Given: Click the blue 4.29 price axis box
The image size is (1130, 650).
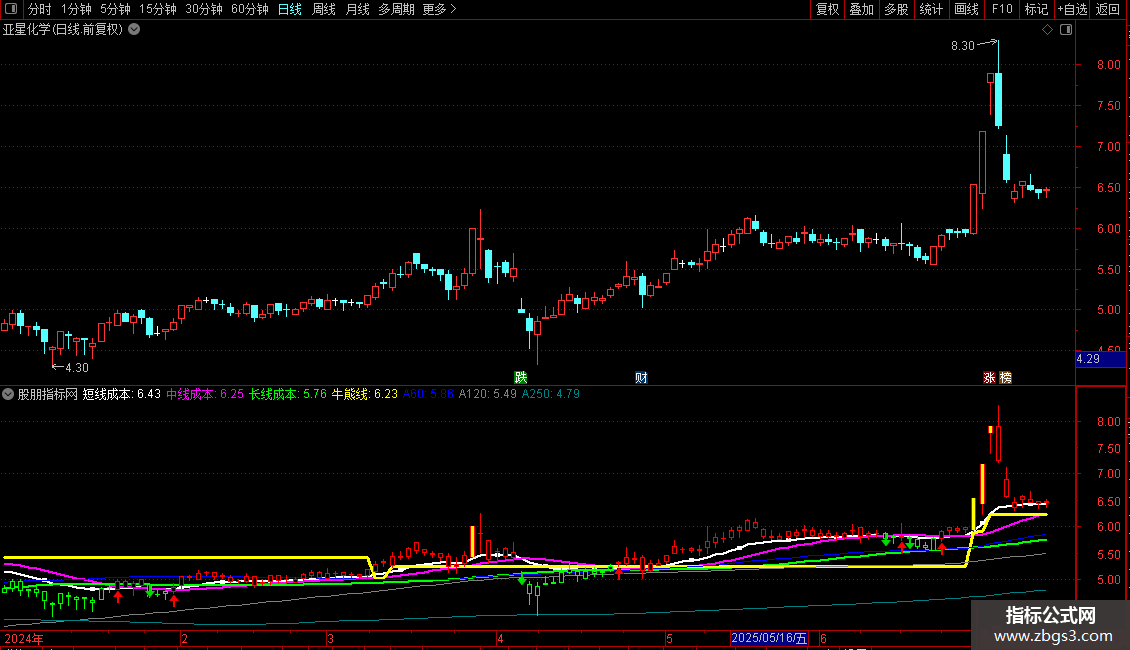Looking at the screenshot, I should pyautogui.click(x=1100, y=359).
